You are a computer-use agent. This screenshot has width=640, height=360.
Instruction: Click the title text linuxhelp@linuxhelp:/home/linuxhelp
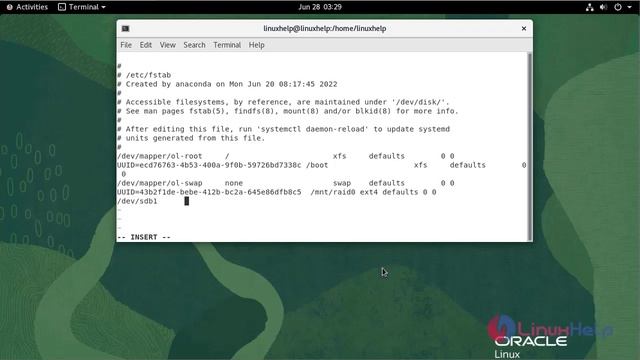pos(324,29)
